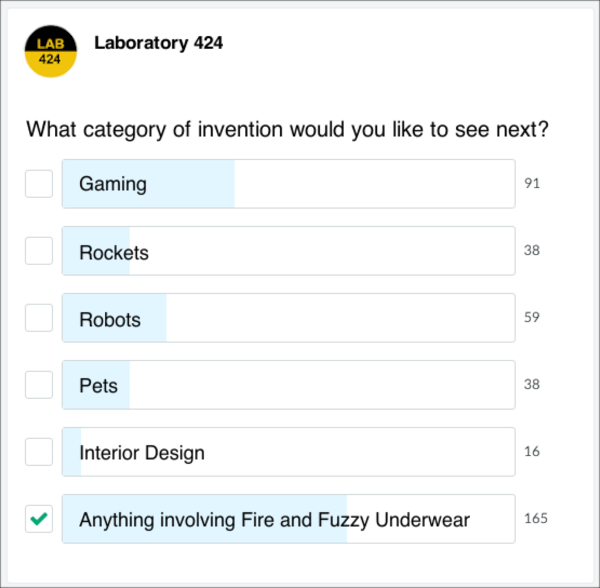The width and height of the screenshot is (600, 588).
Task: Select the Pets checkbox
Action: pyautogui.click(x=39, y=385)
